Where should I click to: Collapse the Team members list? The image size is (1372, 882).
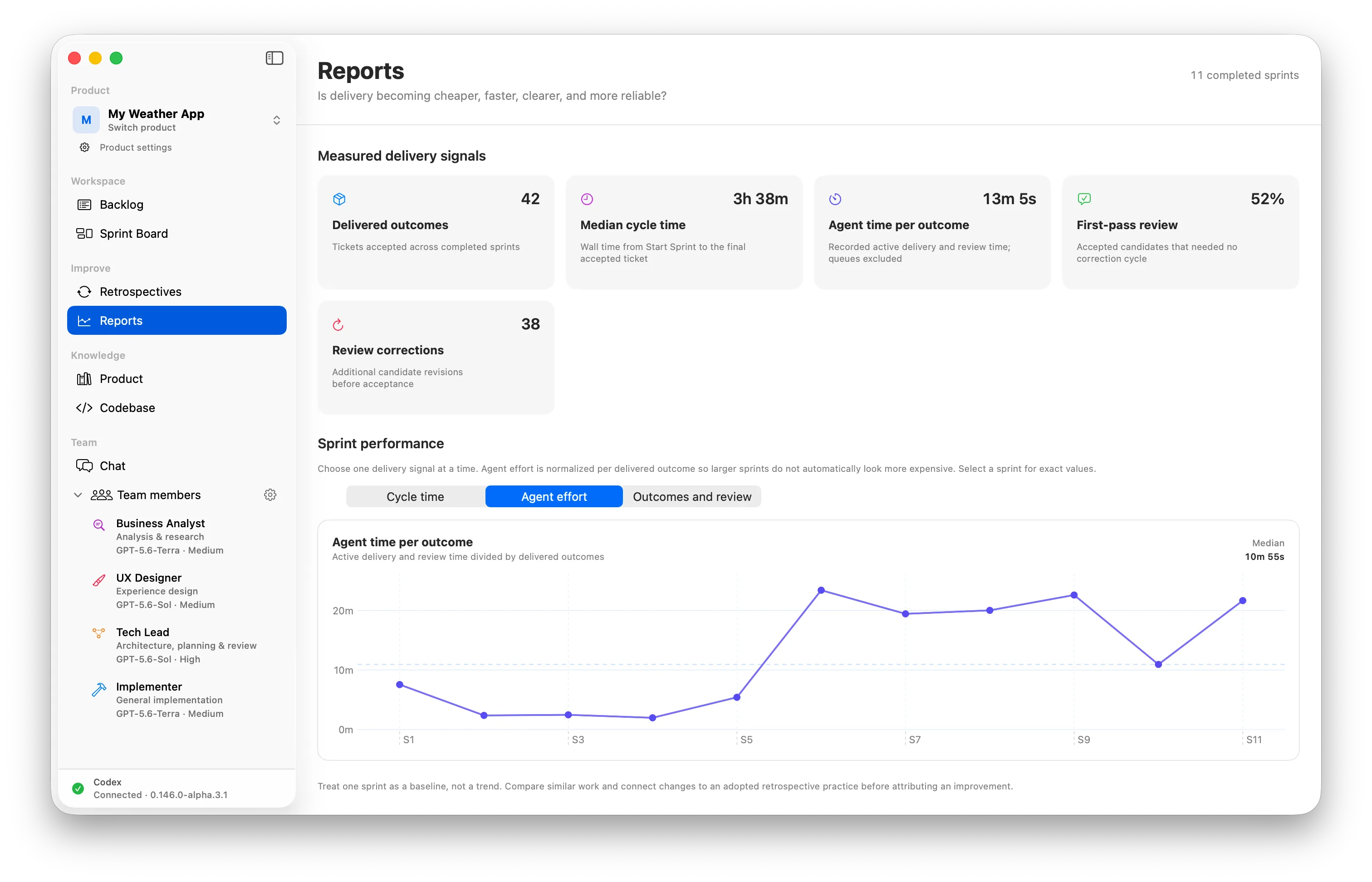[x=78, y=495]
